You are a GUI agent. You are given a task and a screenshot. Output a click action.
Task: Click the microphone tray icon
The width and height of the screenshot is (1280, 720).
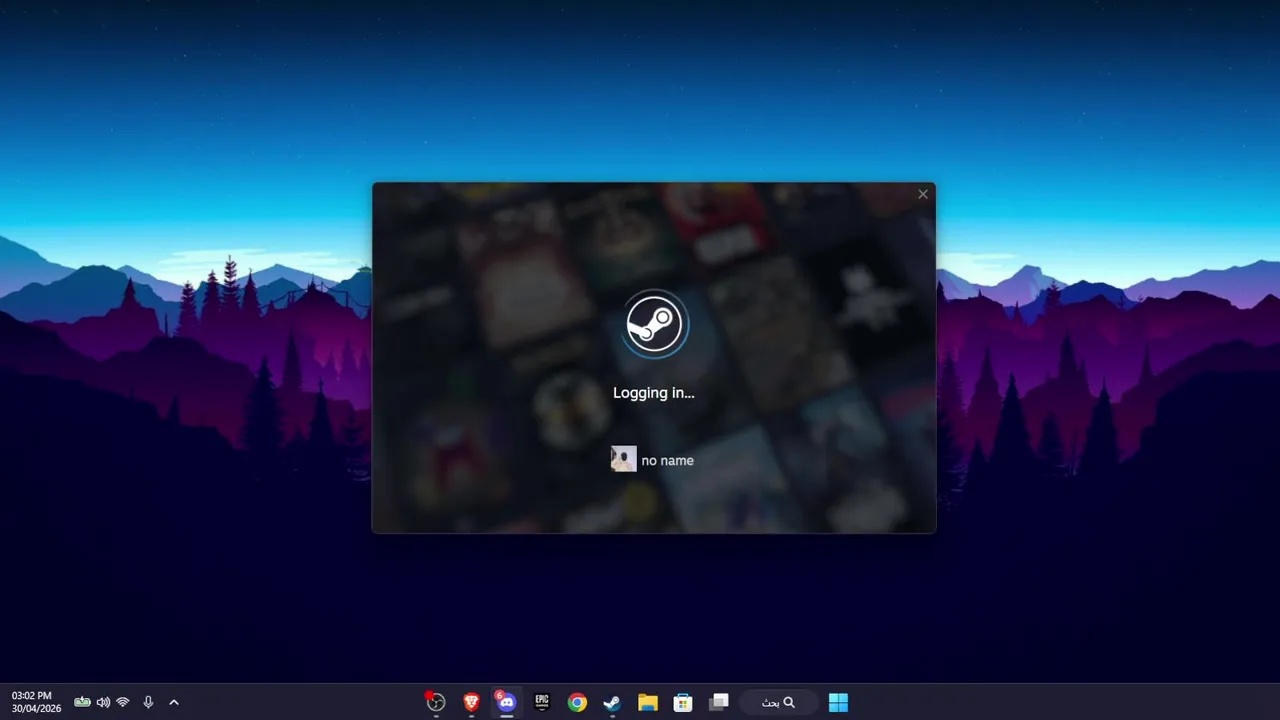click(148, 702)
